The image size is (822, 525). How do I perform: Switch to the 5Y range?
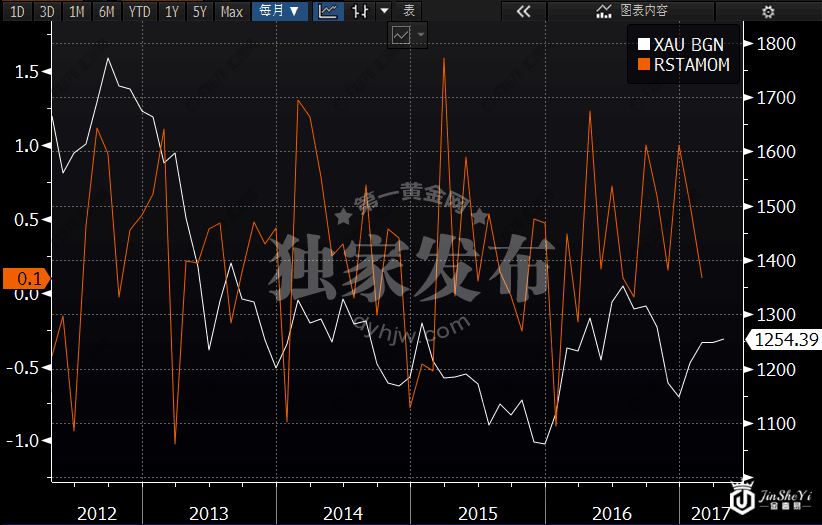coord(200,12)
